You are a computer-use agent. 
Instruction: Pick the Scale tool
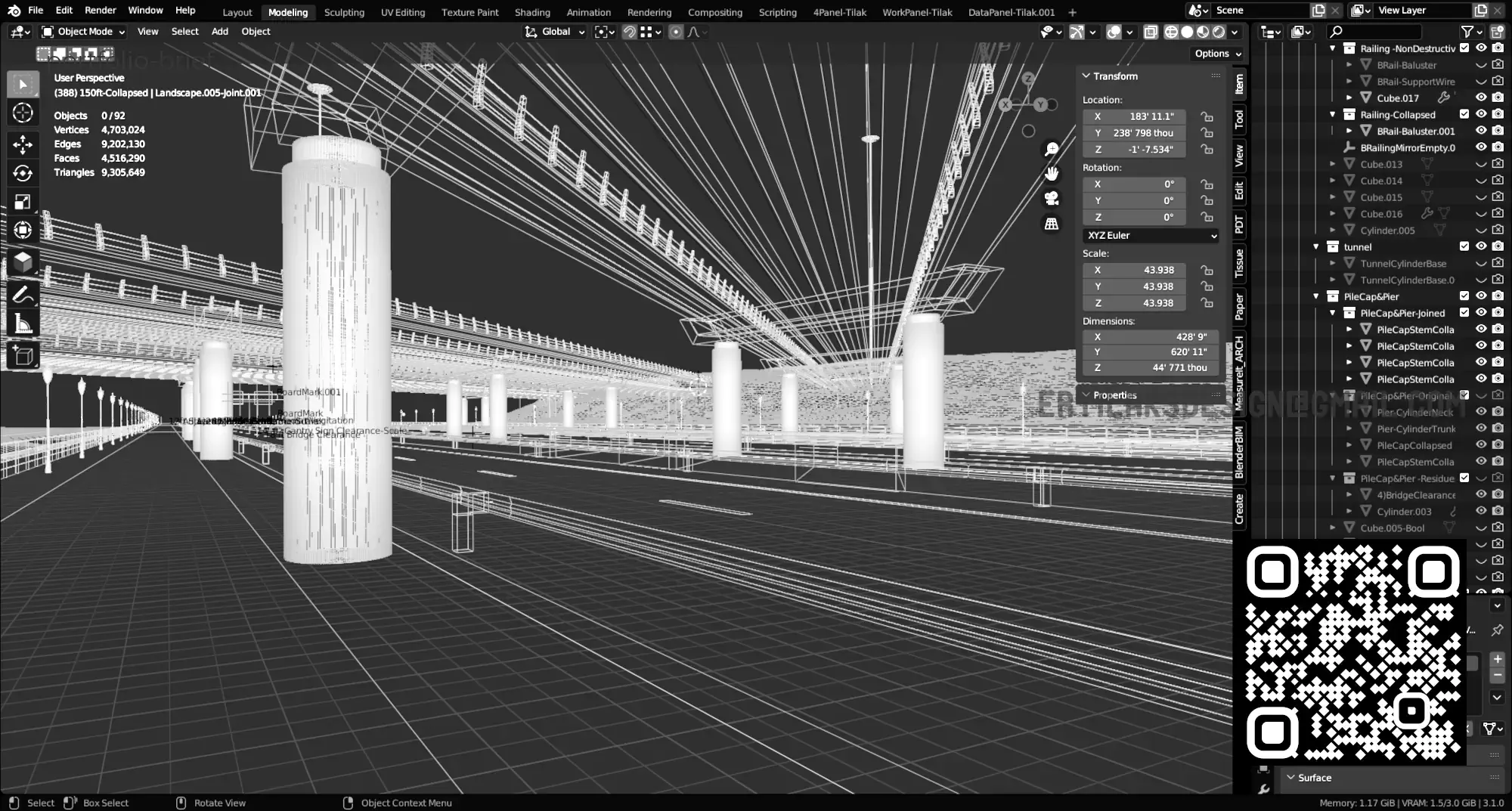click(23, 202)
